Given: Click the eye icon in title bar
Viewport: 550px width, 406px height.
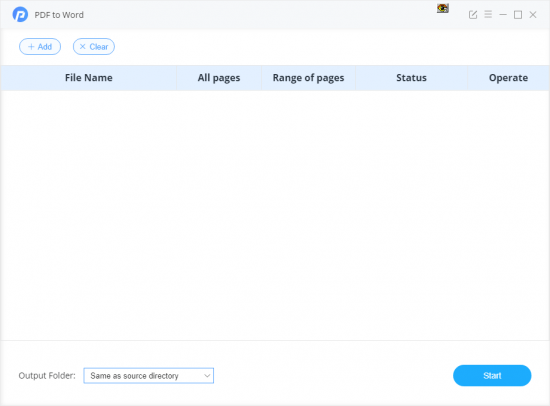Looking at the screenshot, I should 443,8.
